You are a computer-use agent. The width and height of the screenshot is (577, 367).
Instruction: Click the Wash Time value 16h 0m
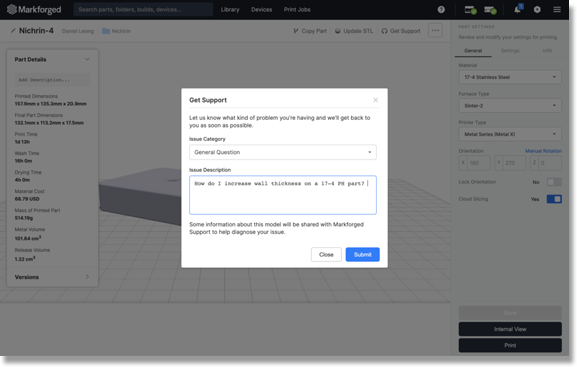[x=23, y=161]
